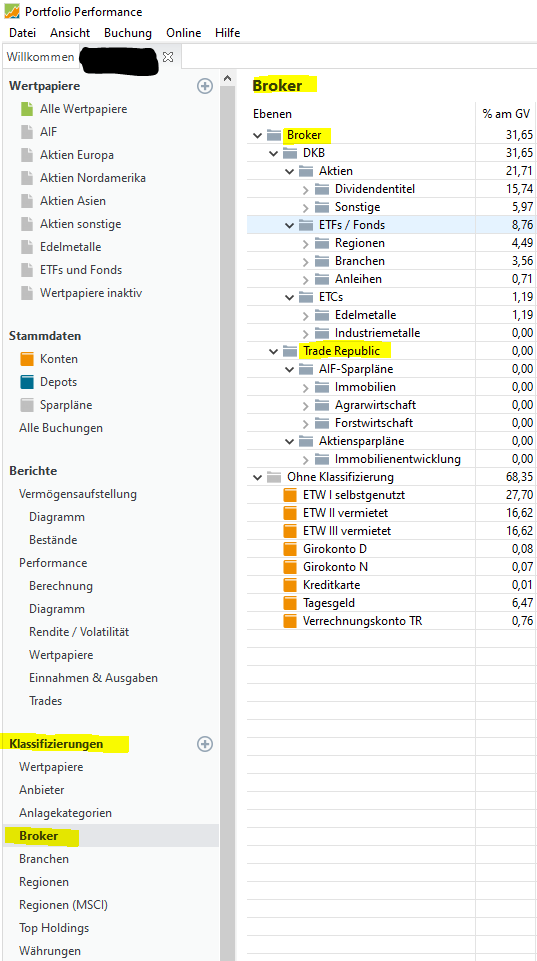The width and height of the screenshot is (537, 961).
Task: Select the Forstwirtschaft row
Action: click(x=391, y=423)
